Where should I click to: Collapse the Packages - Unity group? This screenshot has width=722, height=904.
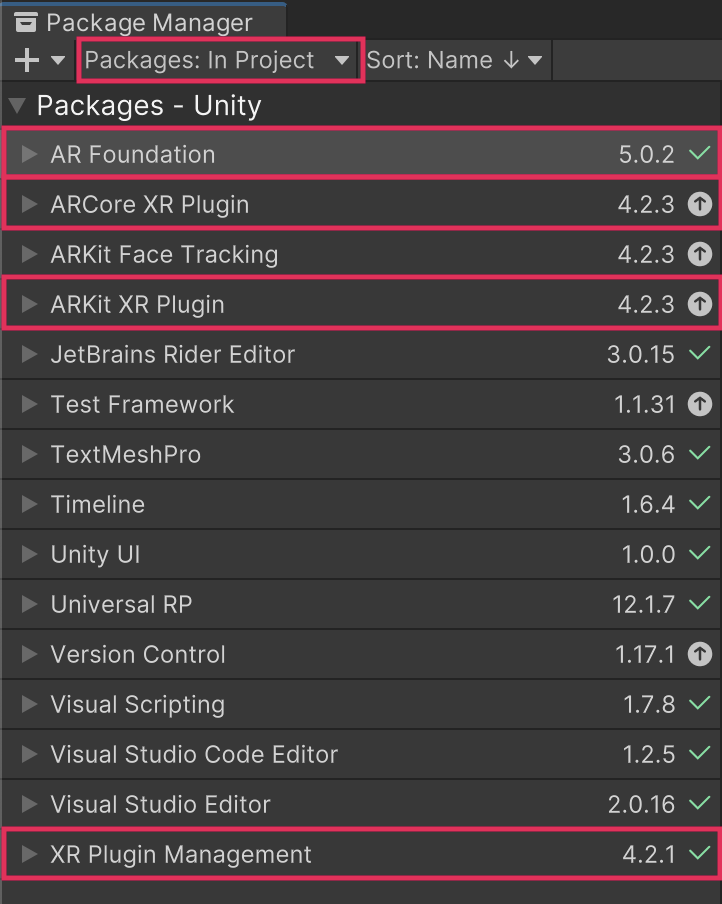click(17, 106)
